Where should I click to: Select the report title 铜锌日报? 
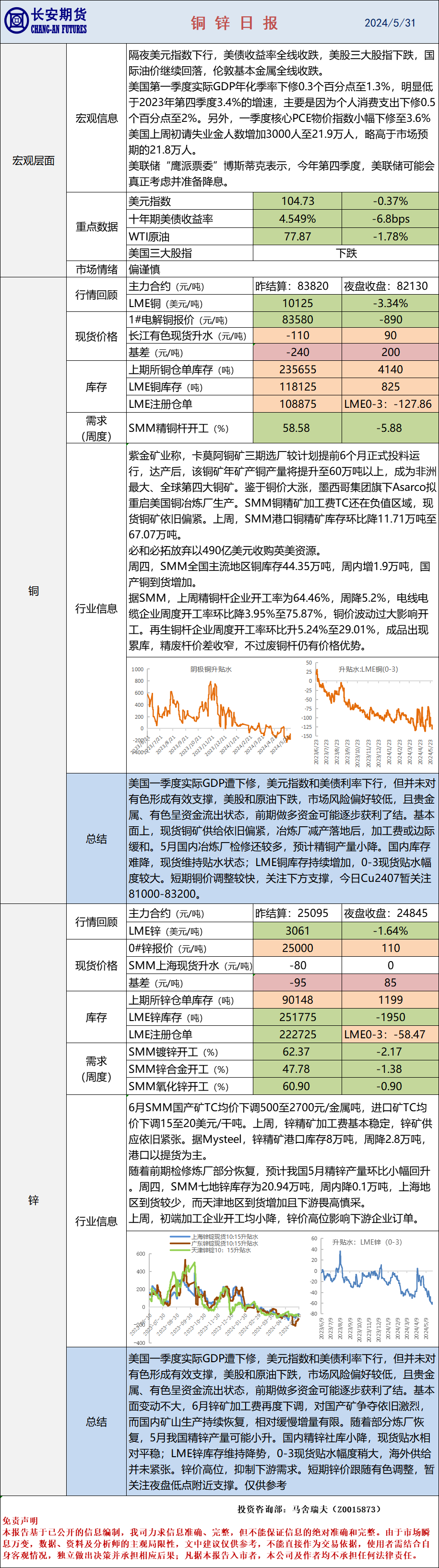[235, 23]
